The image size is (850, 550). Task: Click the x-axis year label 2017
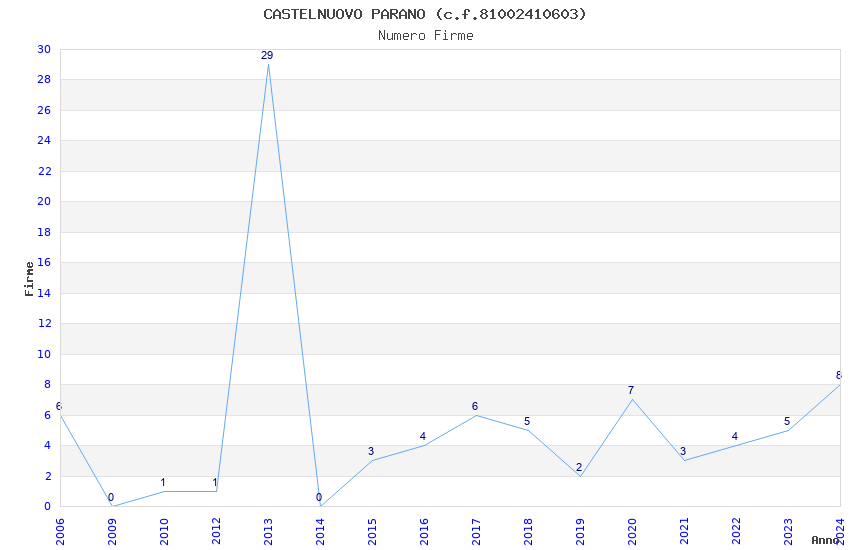(x=476, y=532)
